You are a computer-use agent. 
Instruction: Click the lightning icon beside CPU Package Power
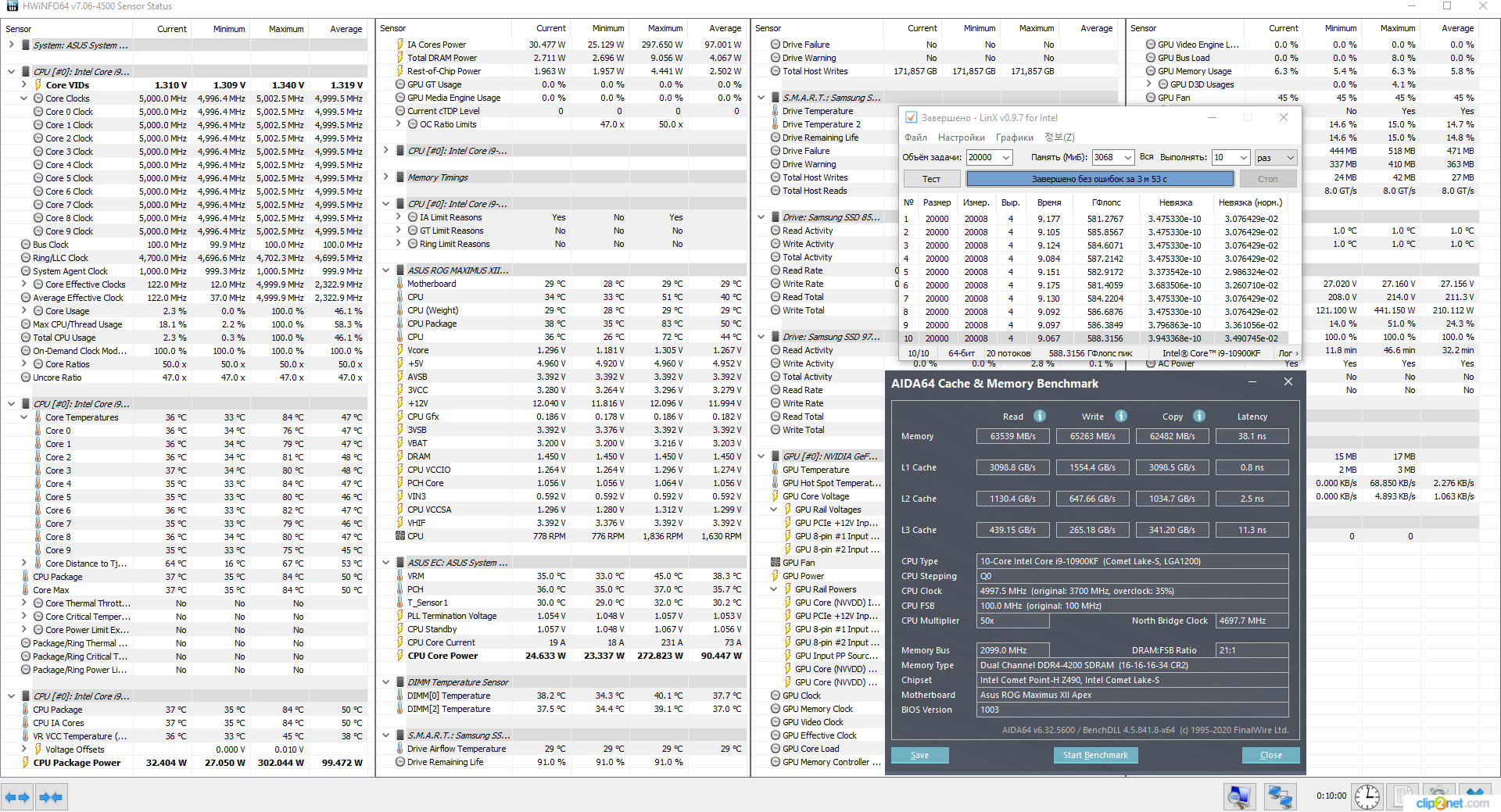click(26, 763)
